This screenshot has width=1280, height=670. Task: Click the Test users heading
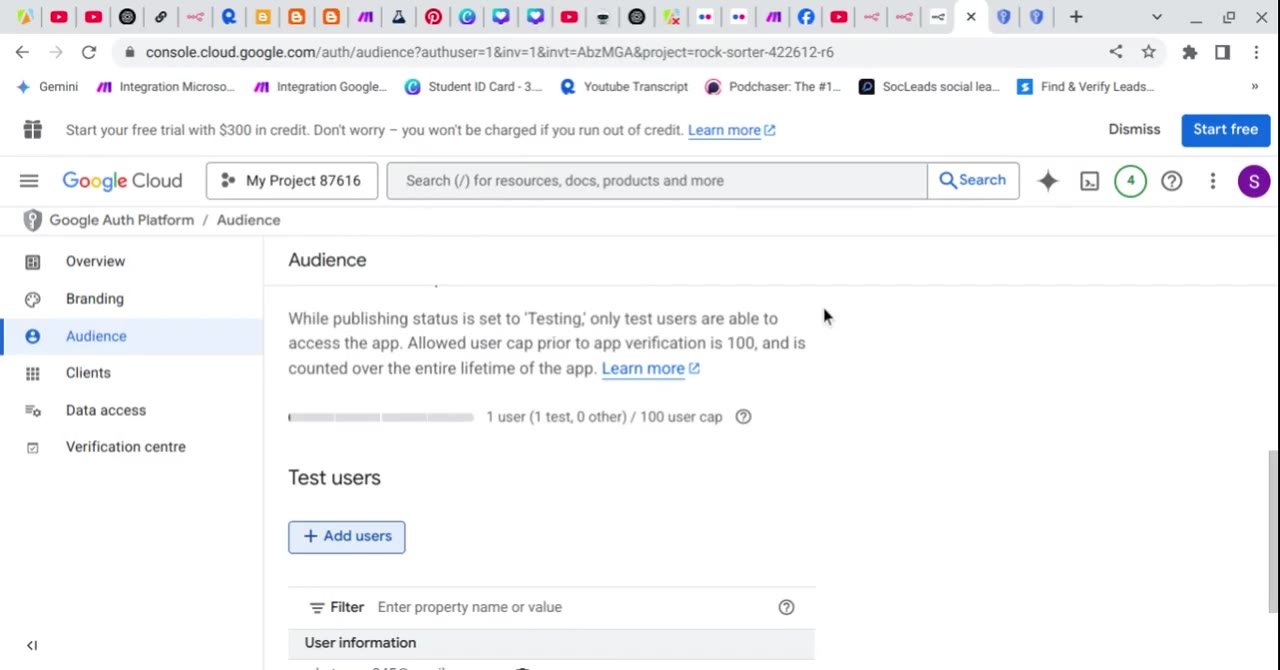(x=334, y=478)
